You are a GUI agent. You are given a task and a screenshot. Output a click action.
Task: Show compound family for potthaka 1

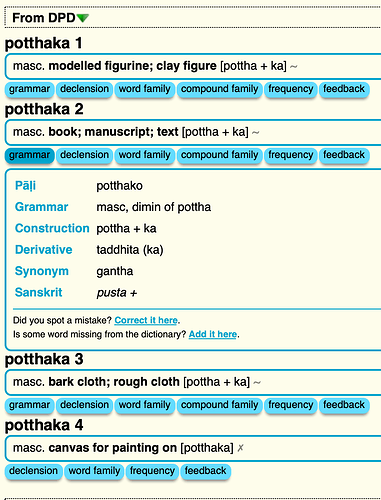[219, 89]
